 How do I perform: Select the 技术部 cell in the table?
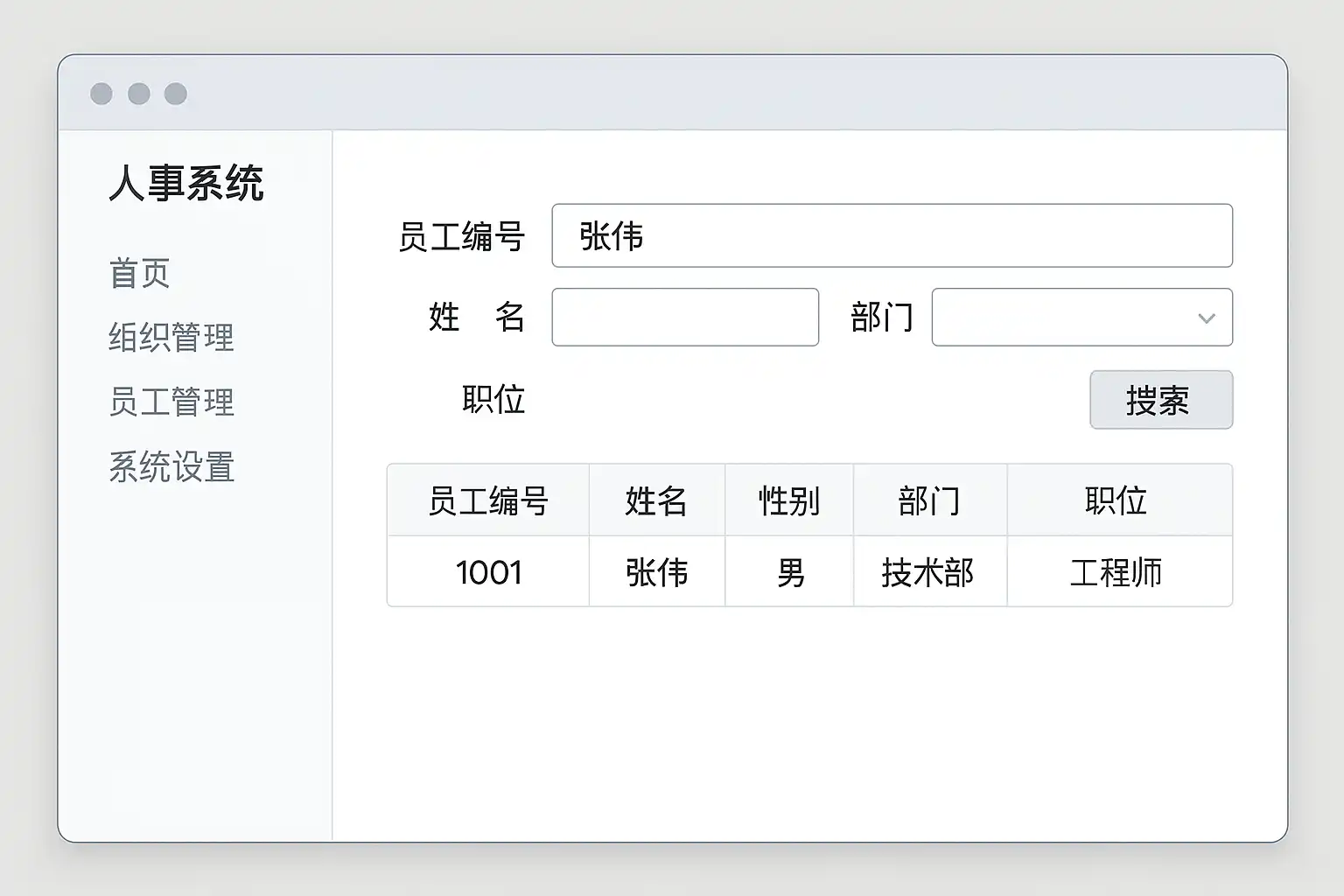(928, 573)
